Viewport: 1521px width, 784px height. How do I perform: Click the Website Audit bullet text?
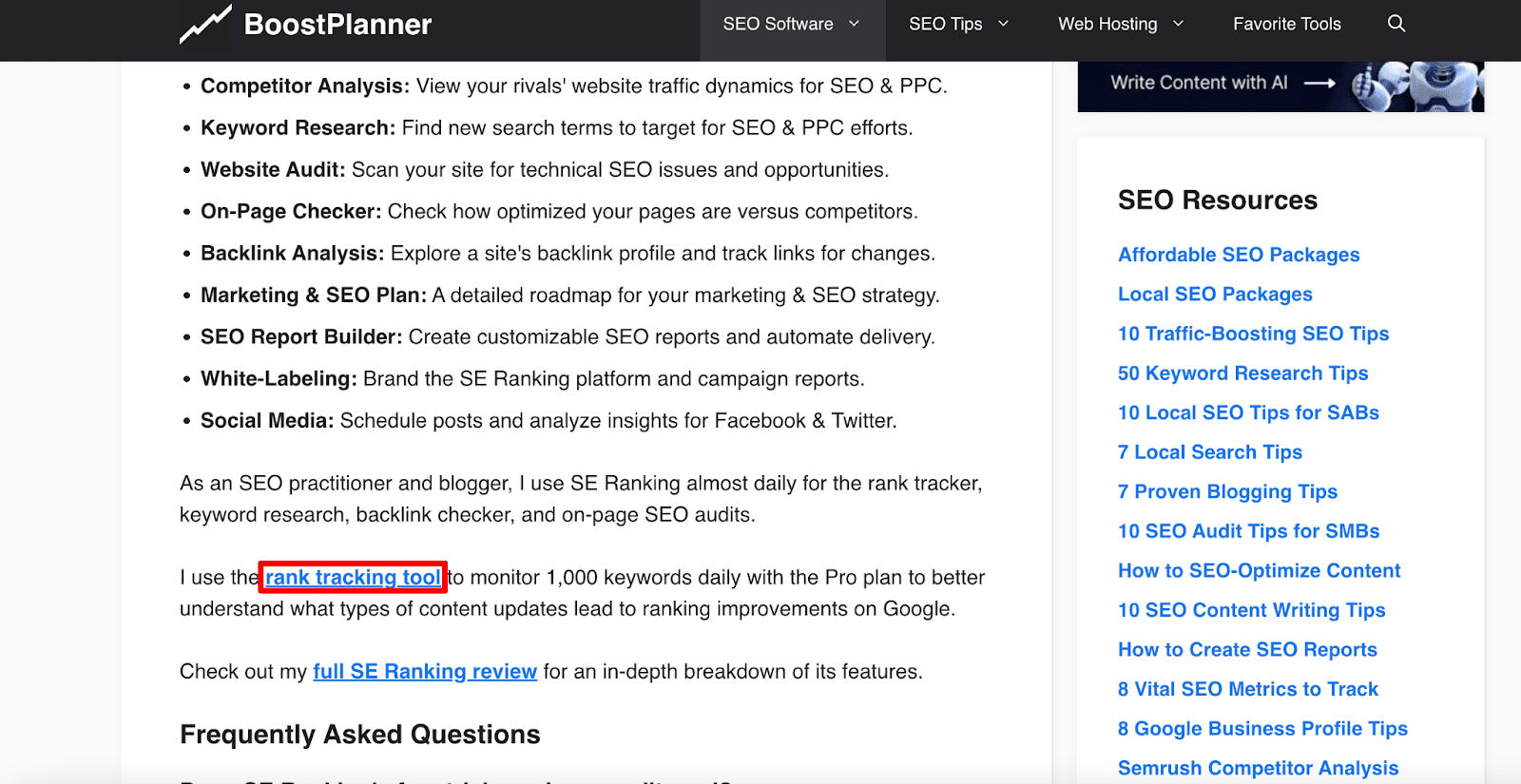(x=545, y=170)
